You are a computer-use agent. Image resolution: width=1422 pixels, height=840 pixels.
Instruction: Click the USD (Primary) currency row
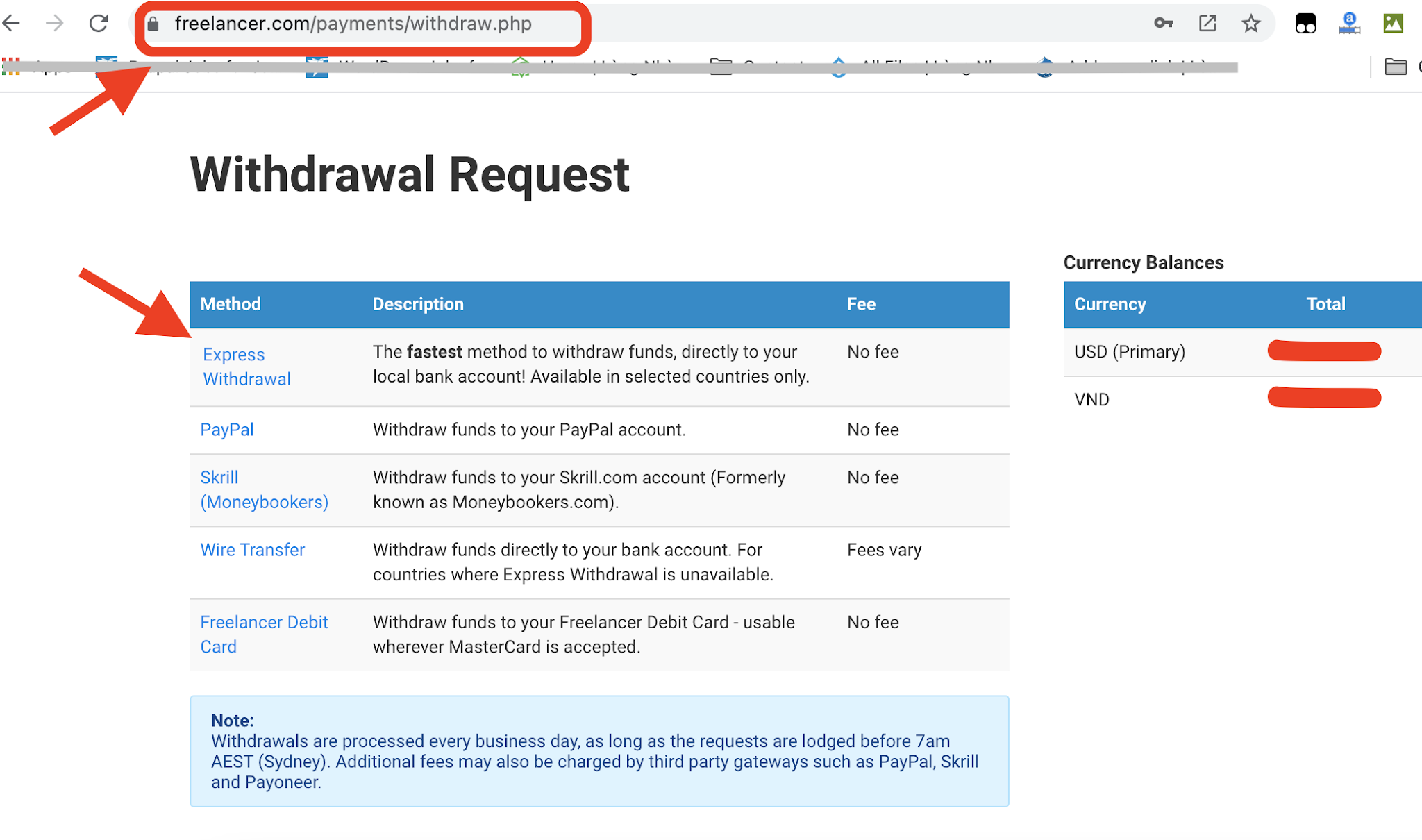pos(1130,352)
